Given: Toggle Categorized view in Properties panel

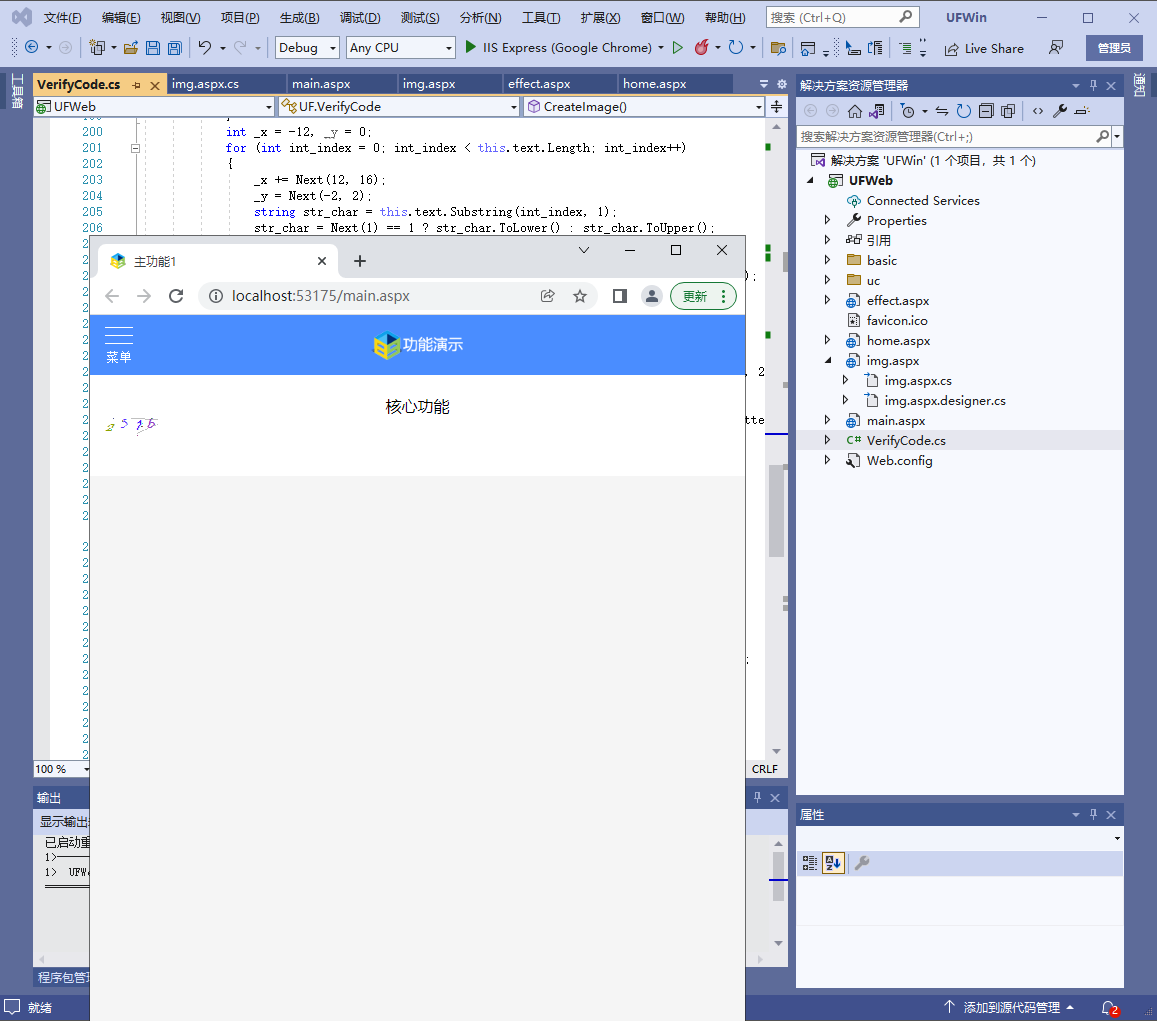Looking at the screenshot, I should [x=809, y=862].
